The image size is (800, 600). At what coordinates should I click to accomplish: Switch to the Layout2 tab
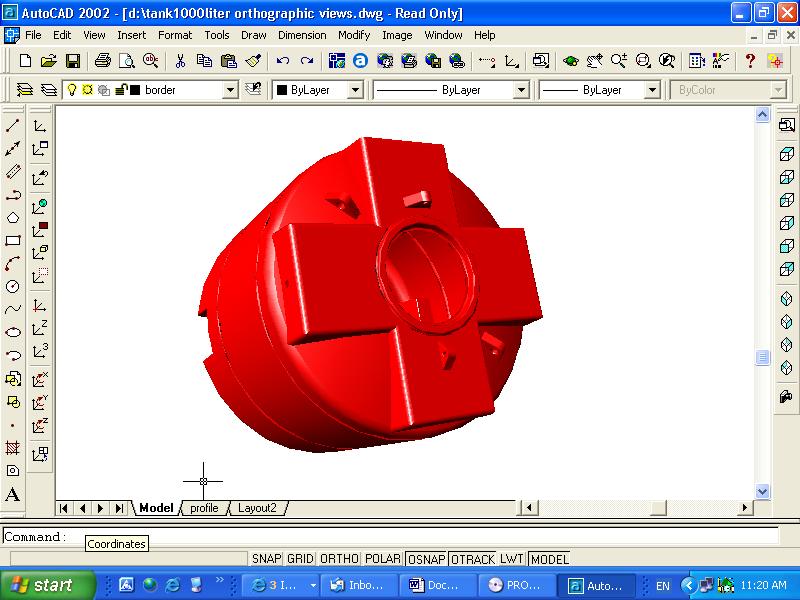pyautogui.click(x=257, y=508)
